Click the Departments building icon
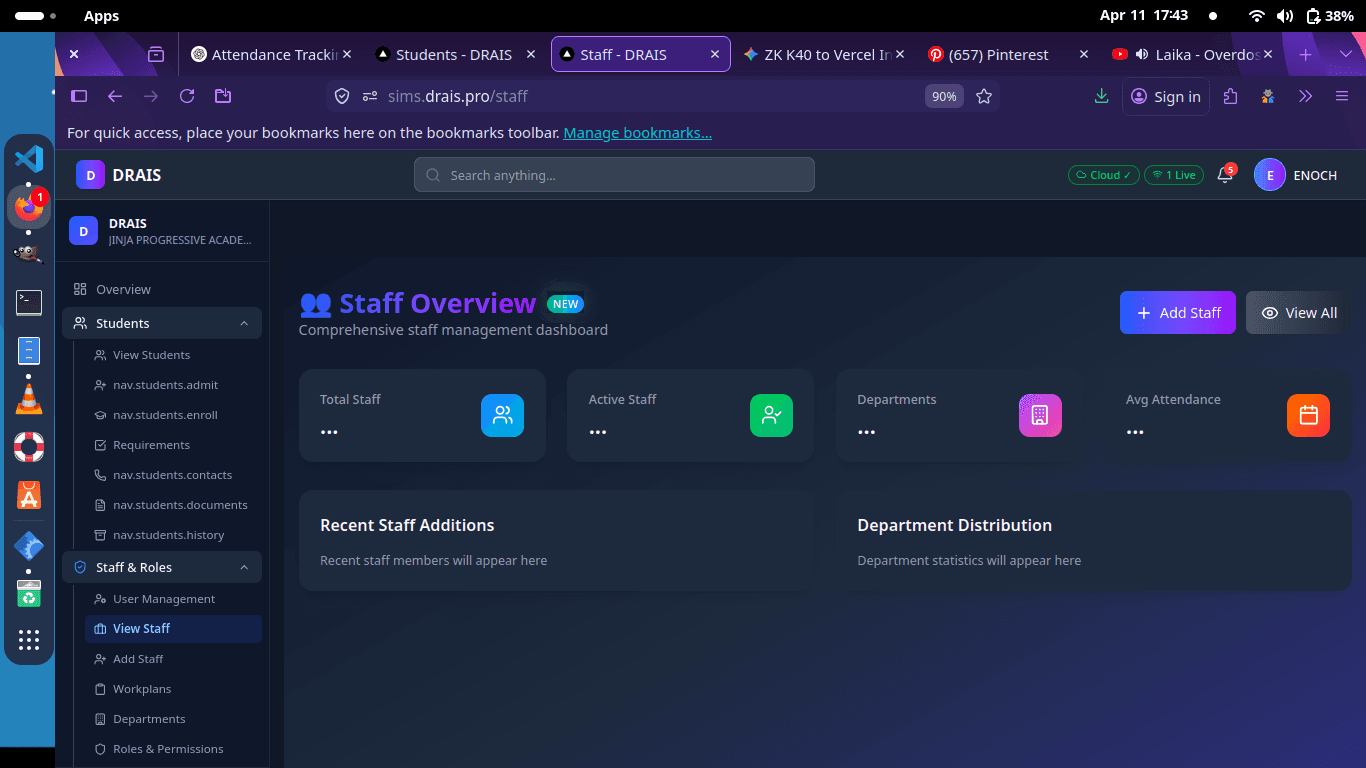 (1040, 415)
